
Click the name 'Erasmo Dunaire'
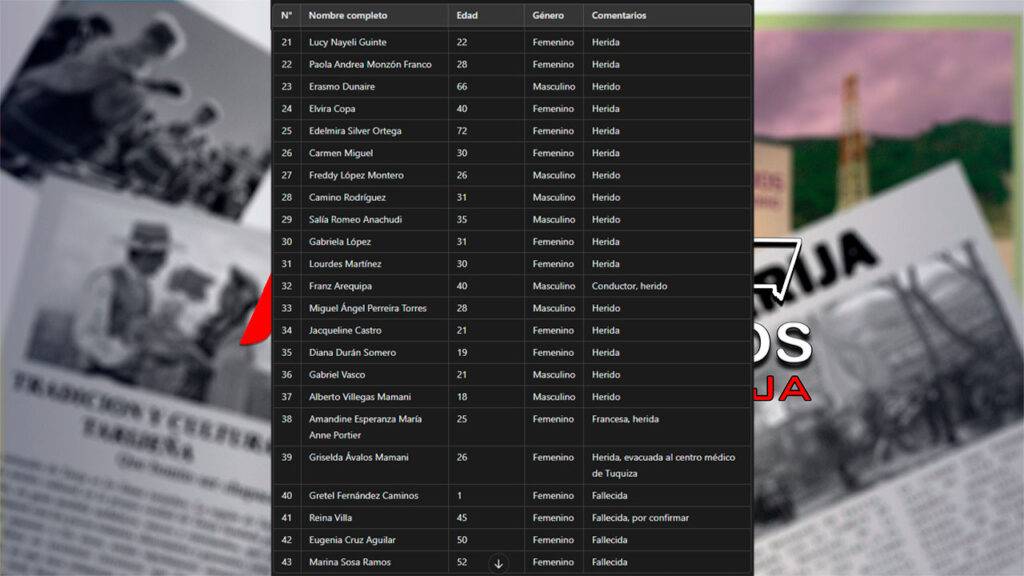click(342, 87)
